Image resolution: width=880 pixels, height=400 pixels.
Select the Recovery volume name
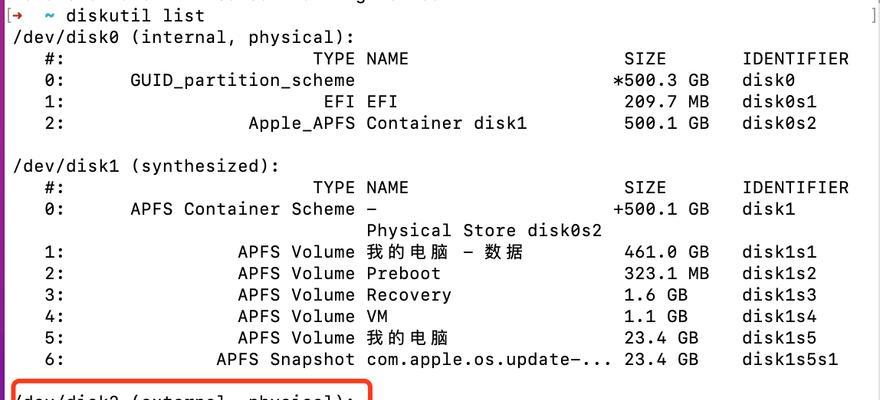click(409, 295)
